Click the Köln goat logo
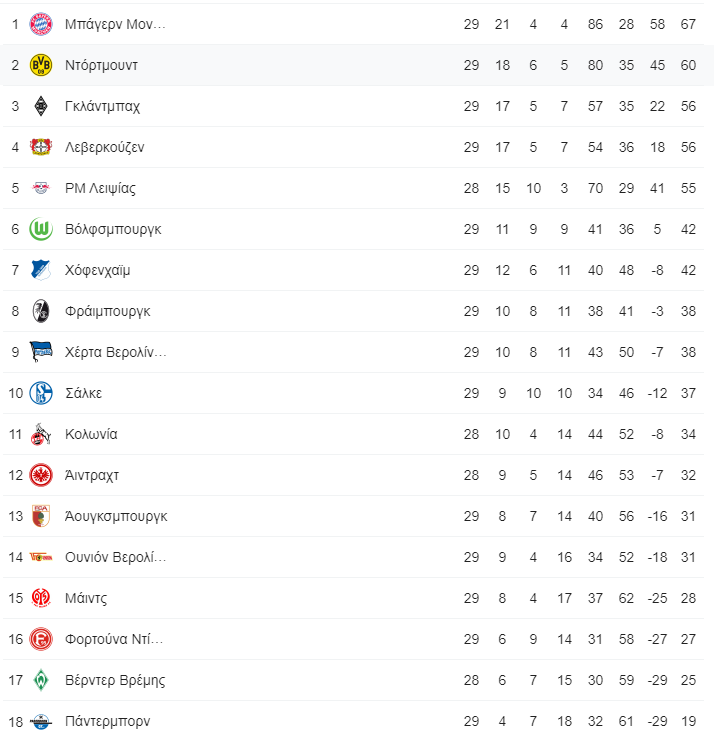714x736 pixels. 41,434
